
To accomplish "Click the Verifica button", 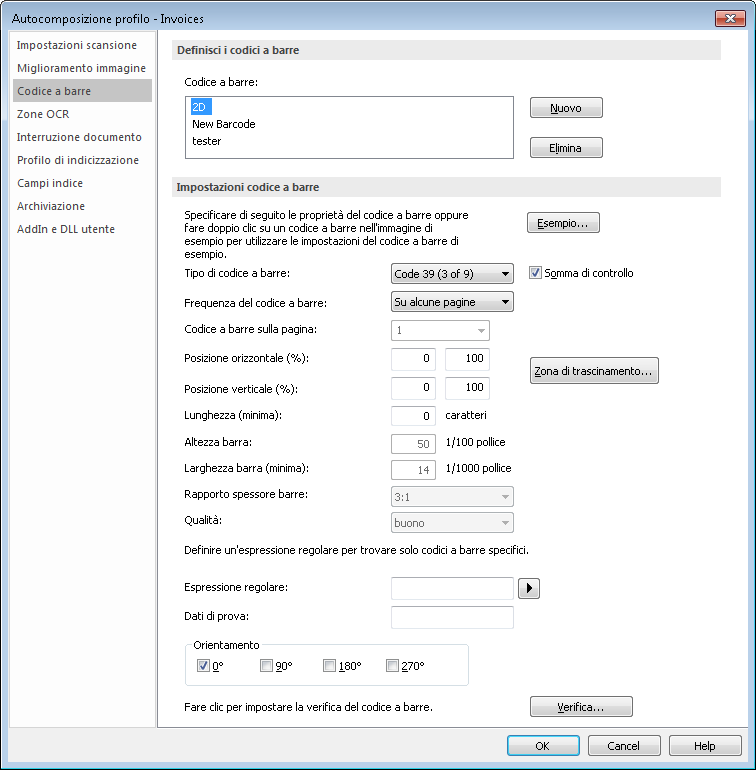I will click(581, 708).
